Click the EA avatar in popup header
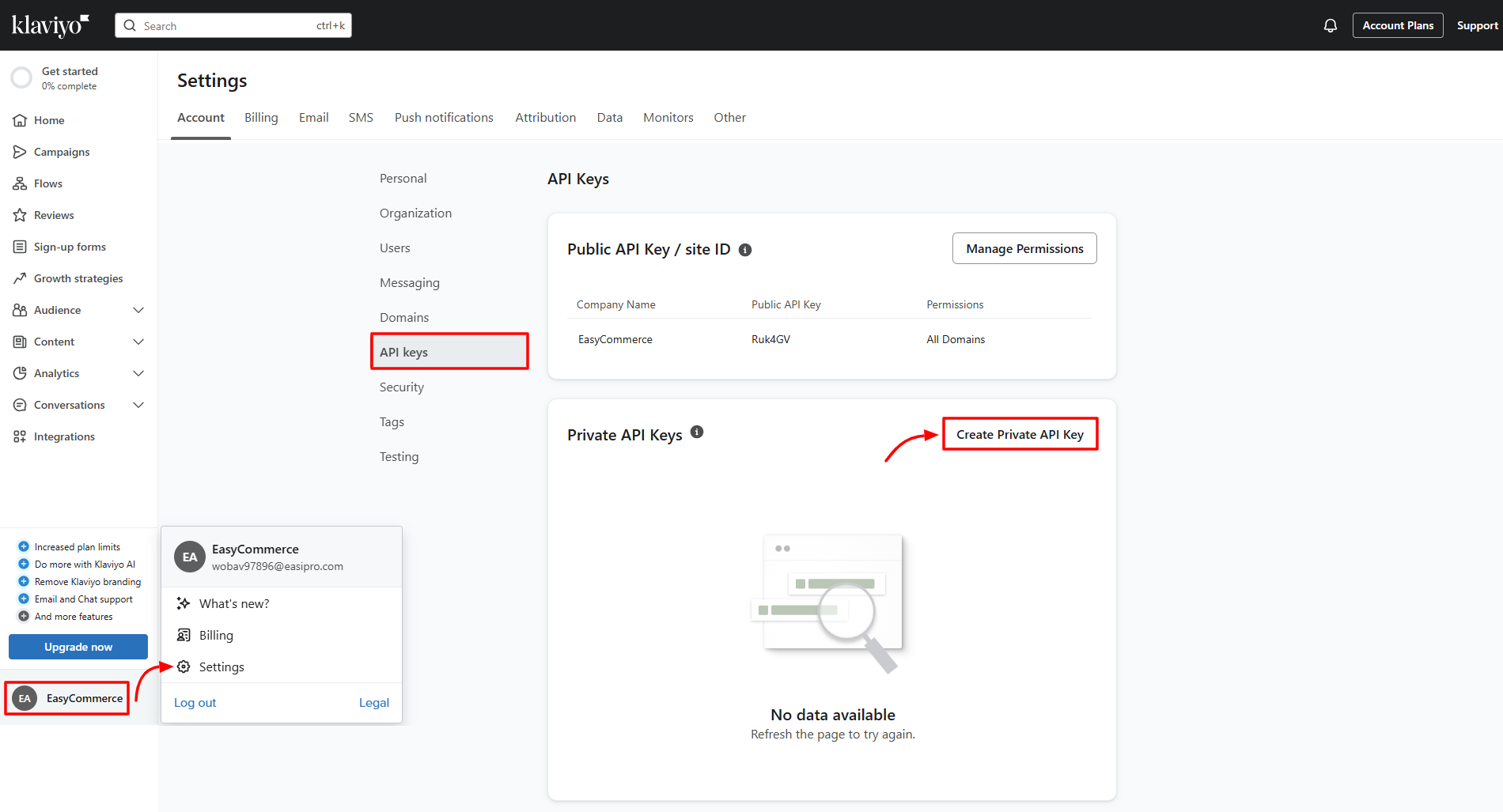Viewport: 1503px width, 812px height. click(x=190, y=557)
